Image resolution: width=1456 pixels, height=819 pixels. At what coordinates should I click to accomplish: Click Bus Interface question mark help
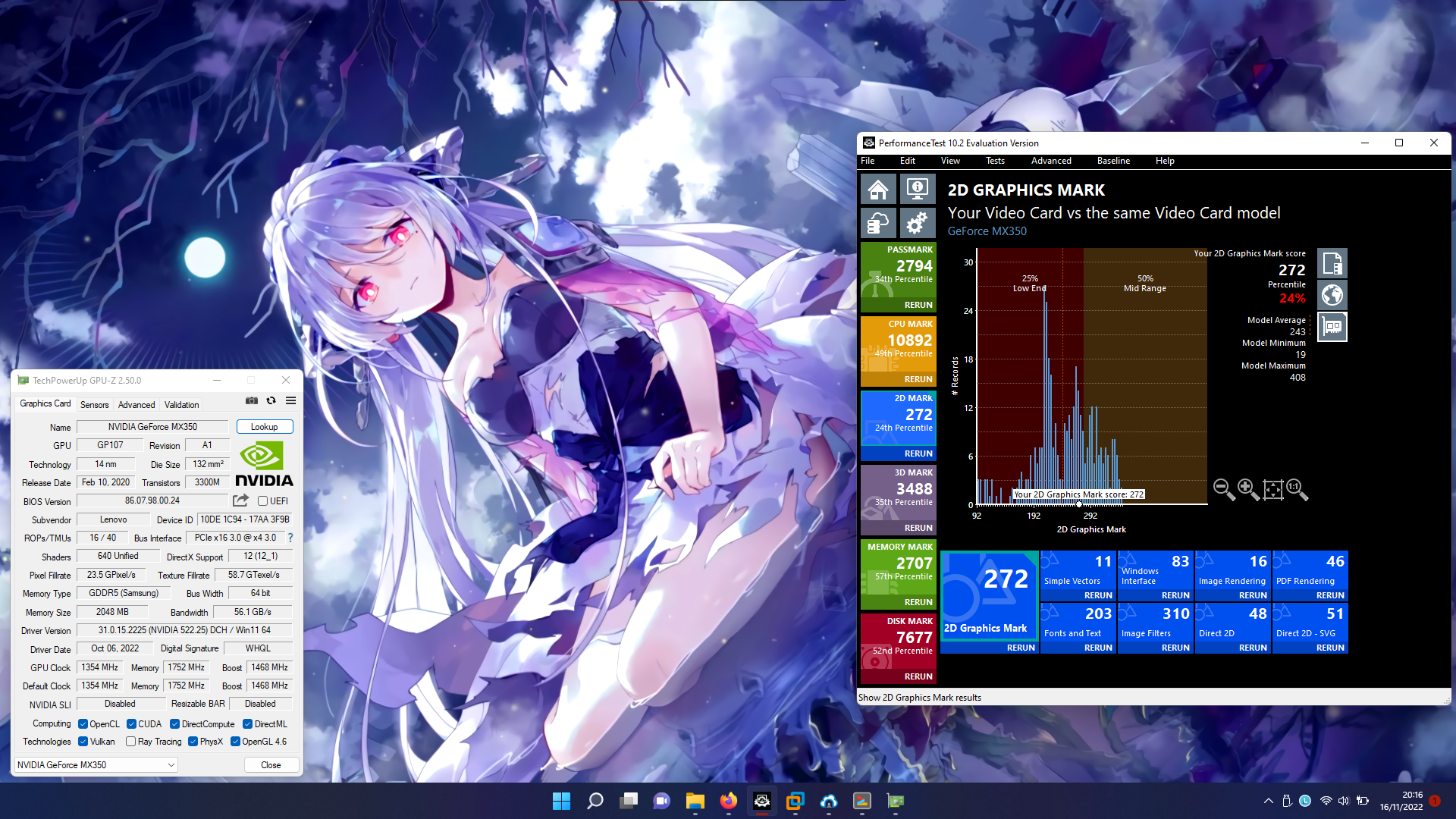[290, 538]
